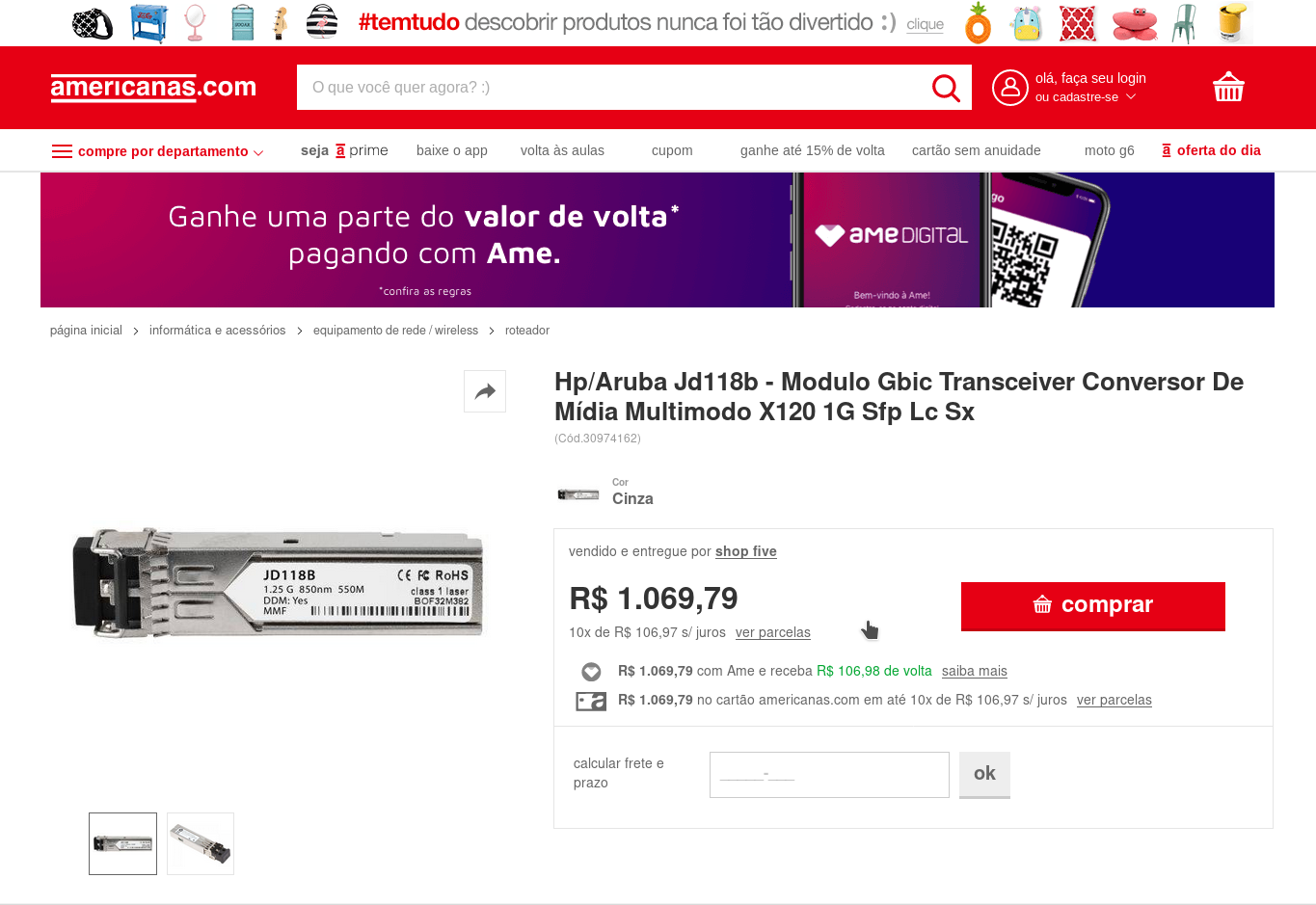Click the saiba mais Ame link
The height and width of the screenshot is (905, 1316).
[974, 671]
